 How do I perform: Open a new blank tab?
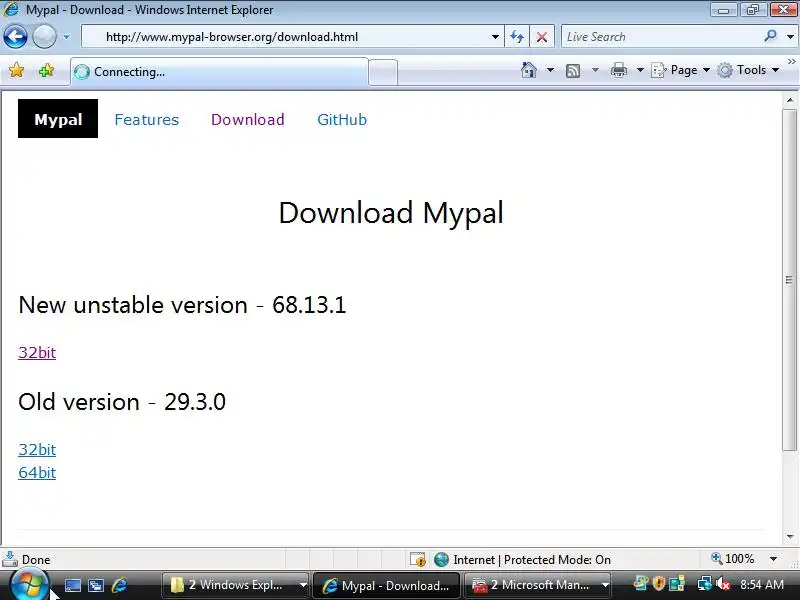click(383, 72)
